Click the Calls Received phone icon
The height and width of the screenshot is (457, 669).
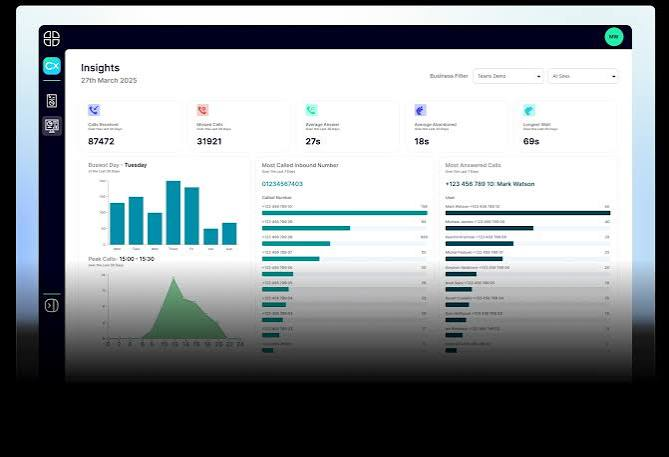pyautogui.click(x=94, y=110)
